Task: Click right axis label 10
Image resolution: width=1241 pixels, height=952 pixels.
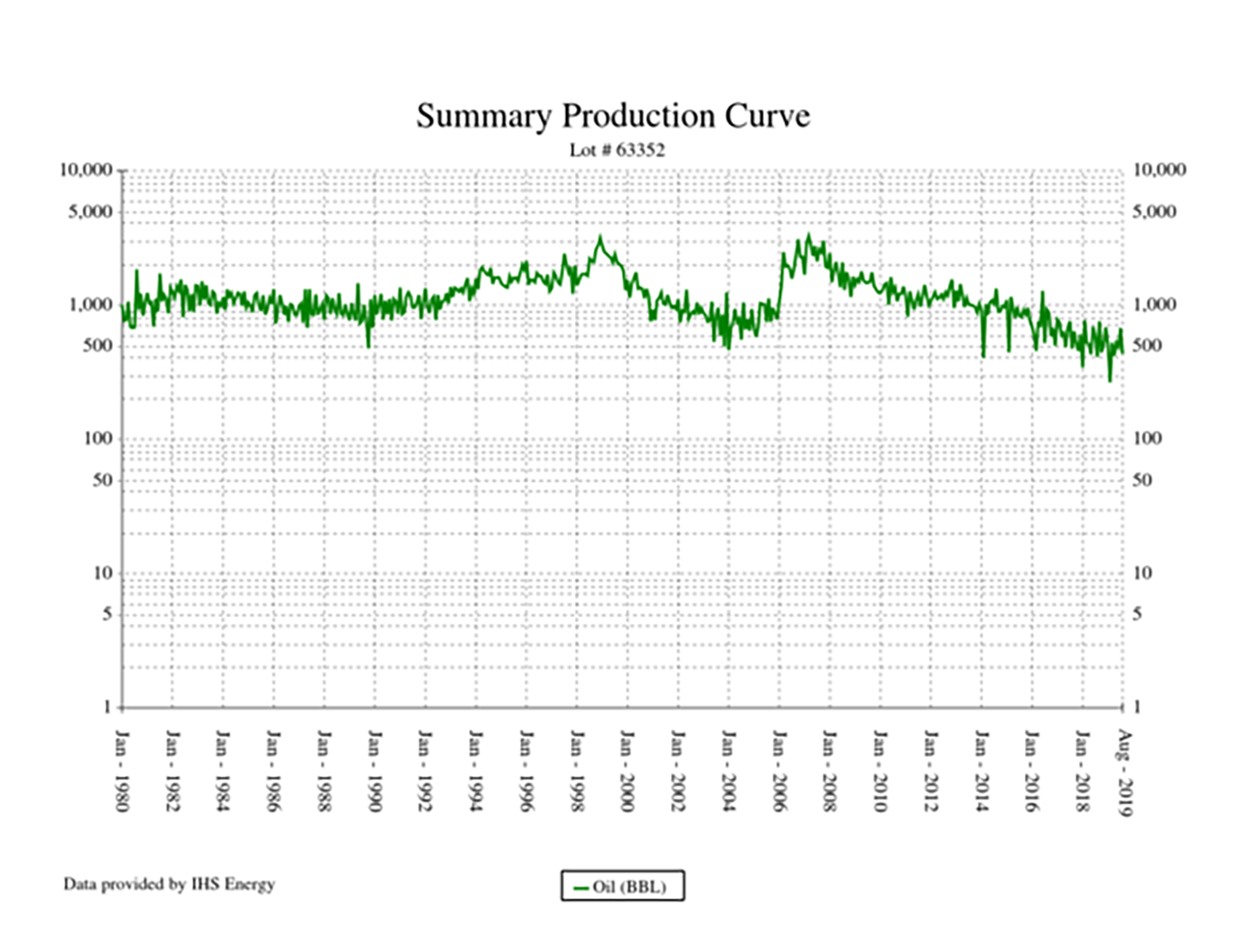Action: (x=1143, y=573)
